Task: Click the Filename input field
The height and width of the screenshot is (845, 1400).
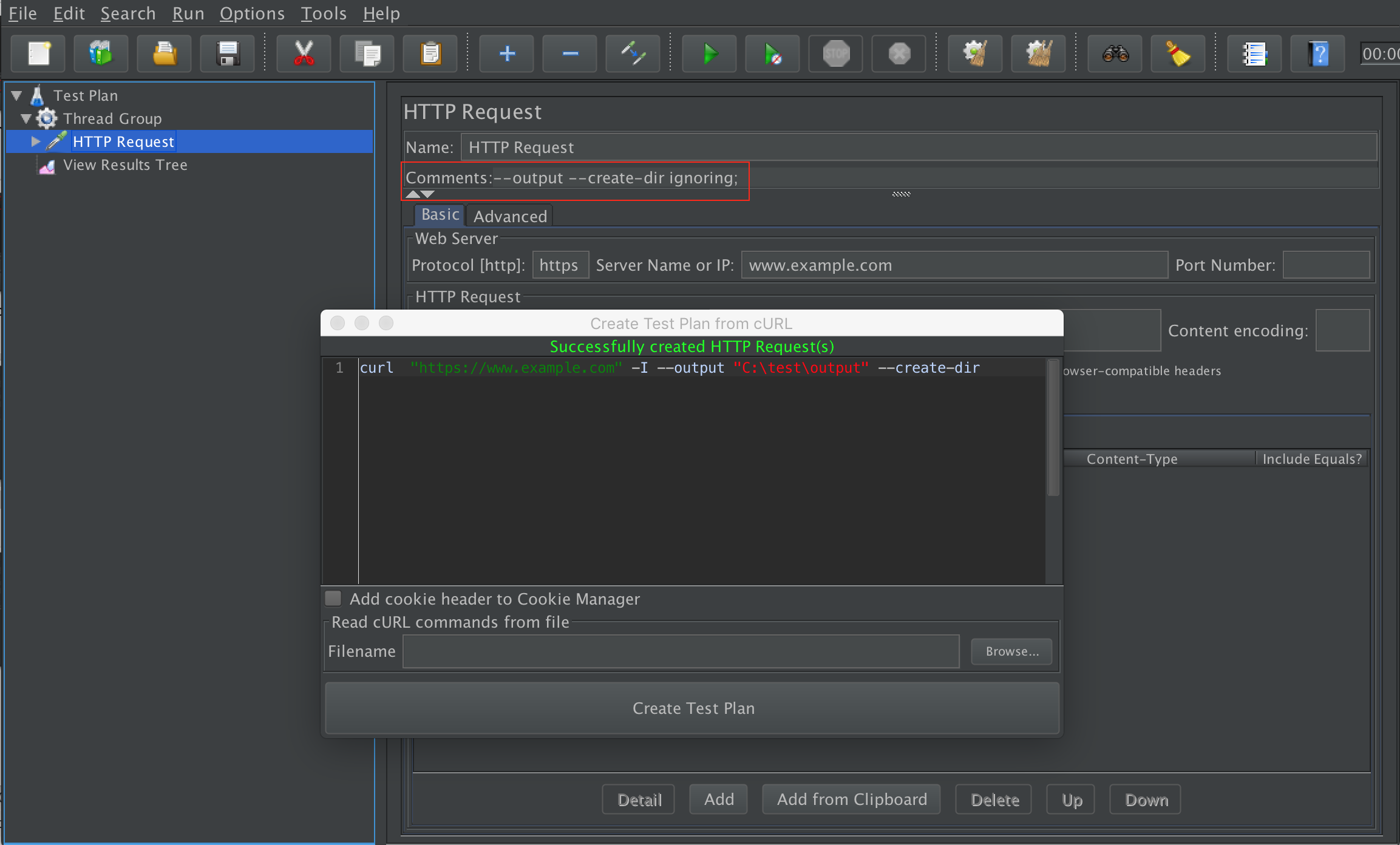Action: coord(684,652)
